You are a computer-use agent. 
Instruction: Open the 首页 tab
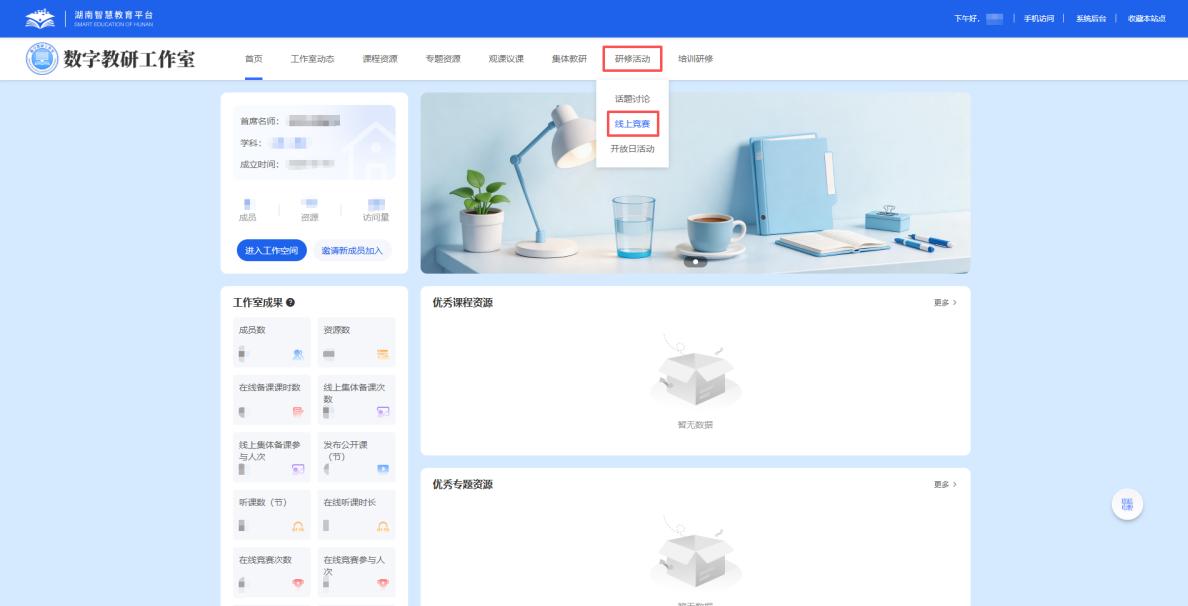253,58
